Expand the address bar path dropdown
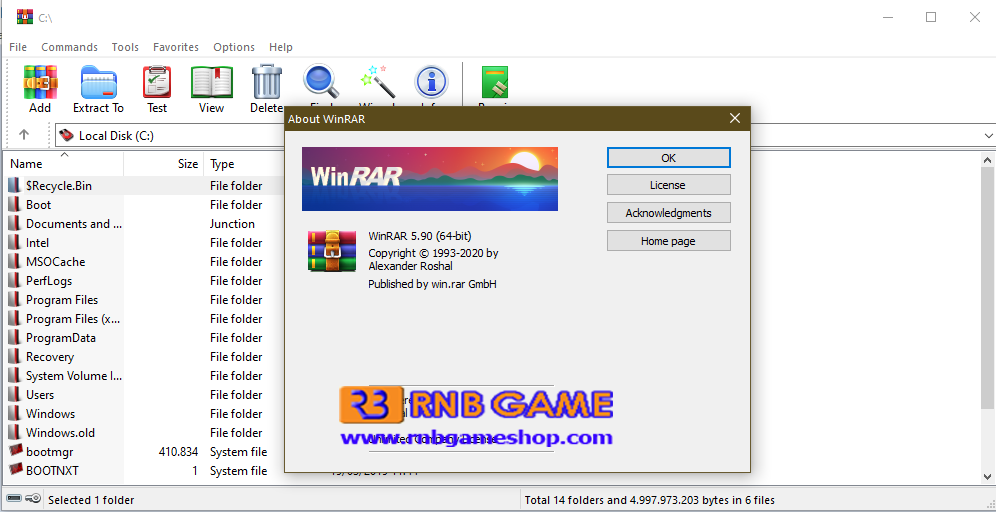 [988, 135]
